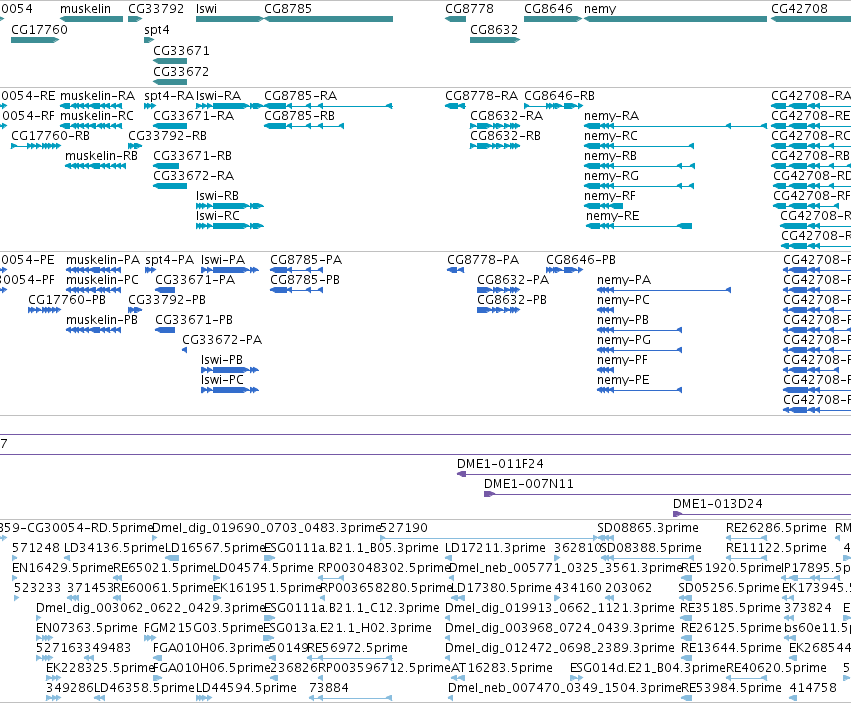Open BAC clone DME1-007N11
The height and width of the screenshot is (703, 851).
click(x=668, y=494)
